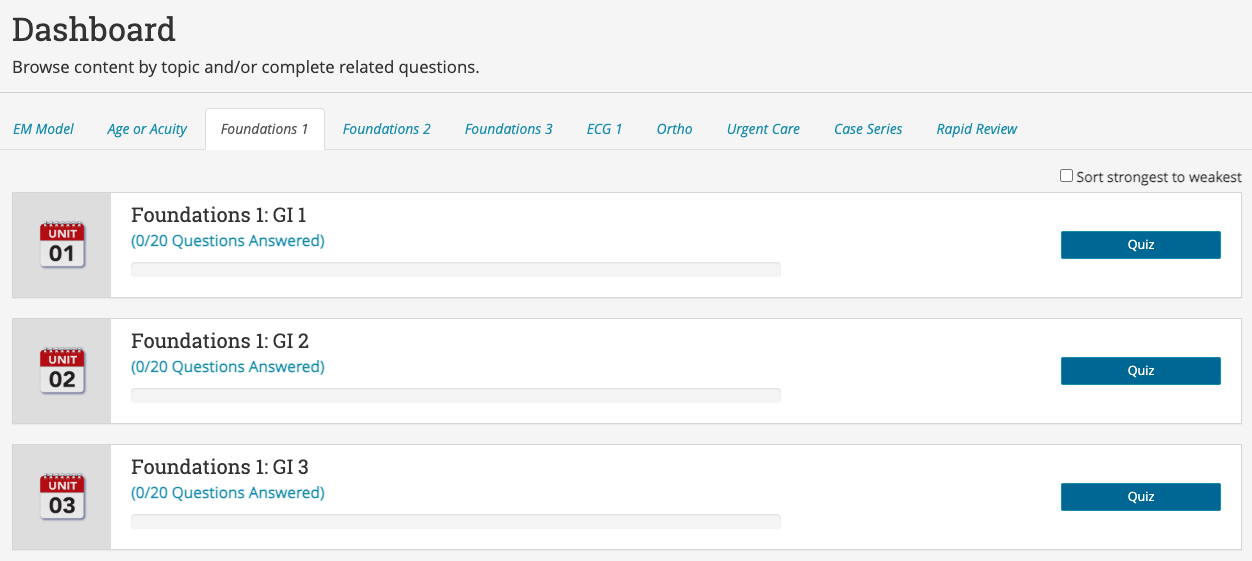The width and height of the screenshot is (1252, 561).
Task: Open the Age or Acuity tab
Action: tap(147, 129)
